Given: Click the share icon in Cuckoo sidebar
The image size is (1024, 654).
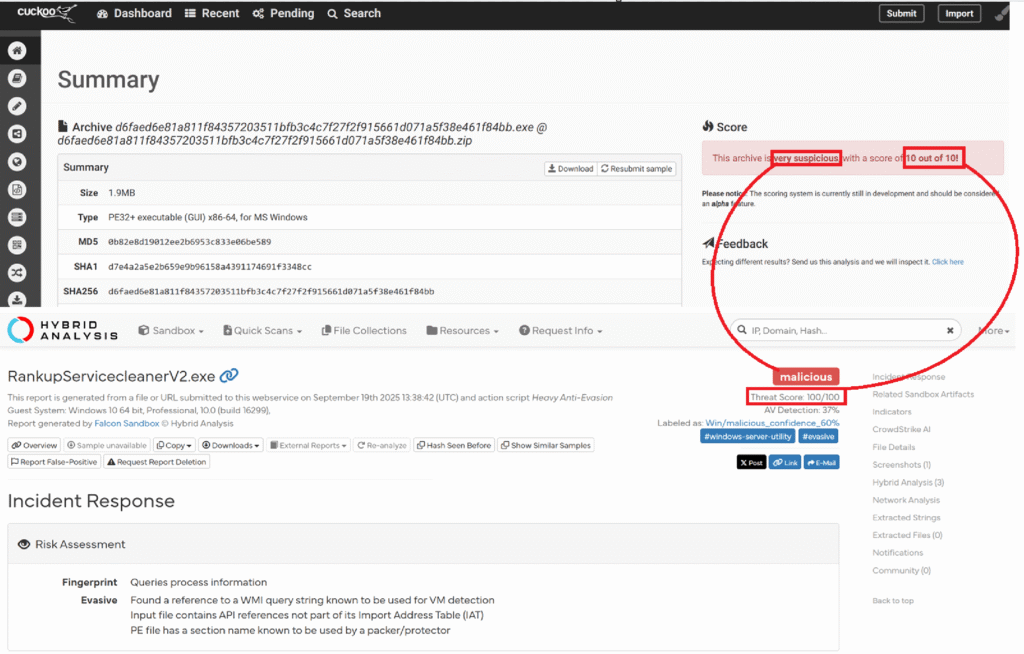Looking at the screenshot, I should tap(17, 134).
